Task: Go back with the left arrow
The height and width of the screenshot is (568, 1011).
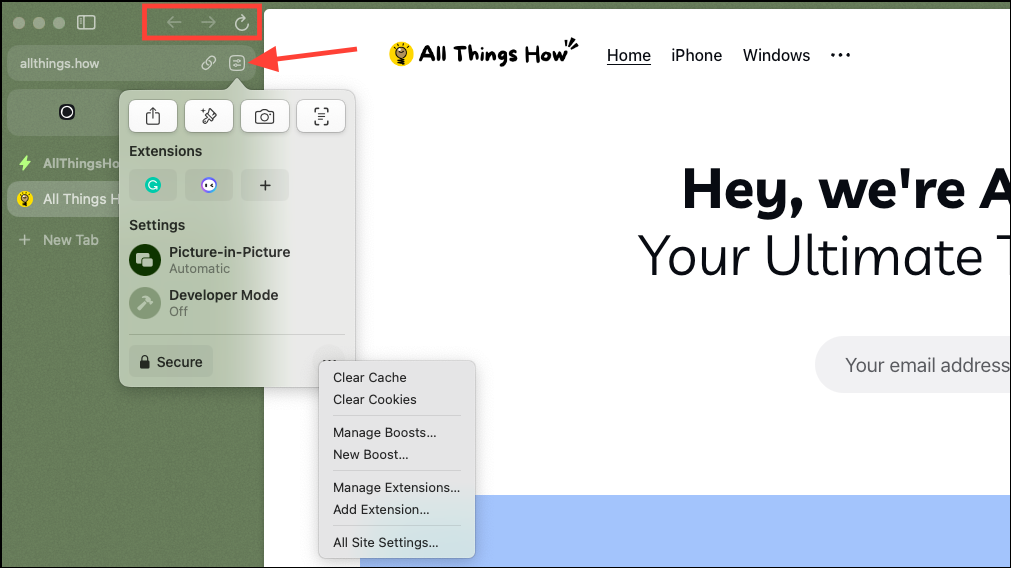Action: [174, 23]
